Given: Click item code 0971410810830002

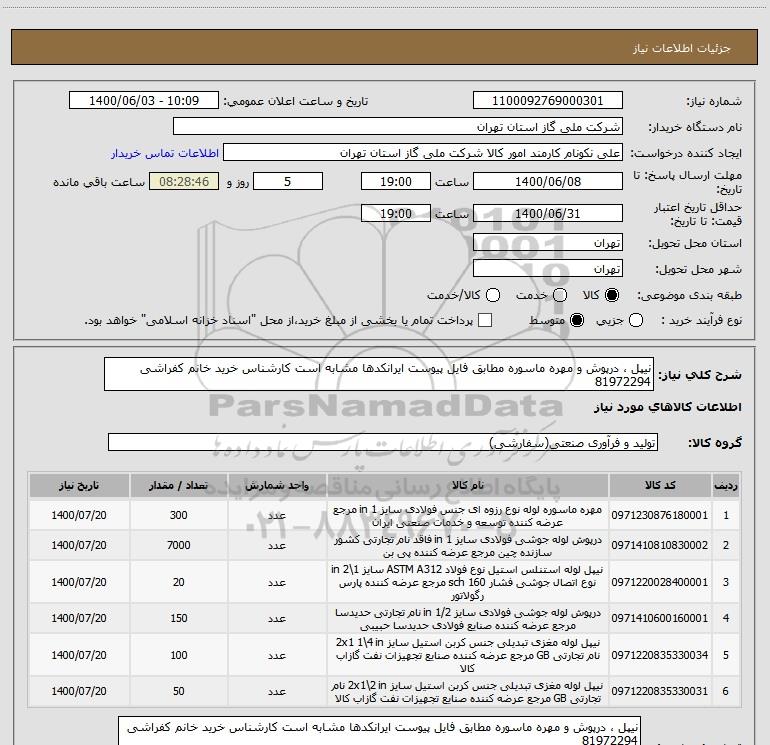Looking at the screenshot, I should coord(660,545).
